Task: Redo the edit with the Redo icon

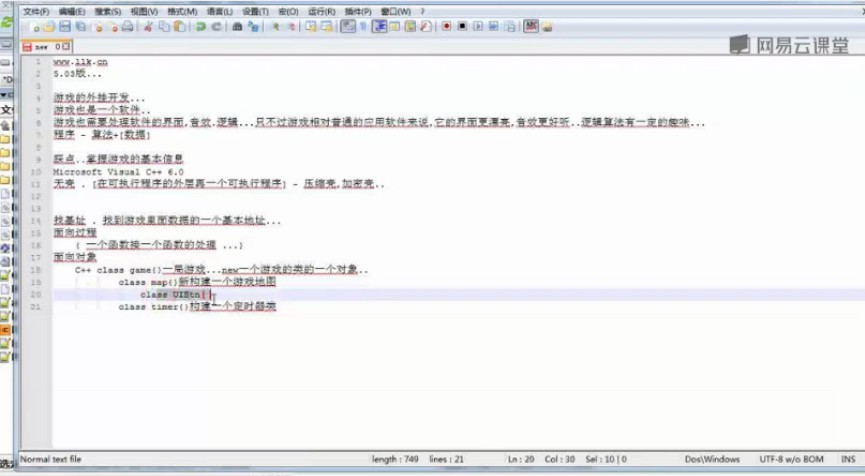Action: click(x=217, y=26)
